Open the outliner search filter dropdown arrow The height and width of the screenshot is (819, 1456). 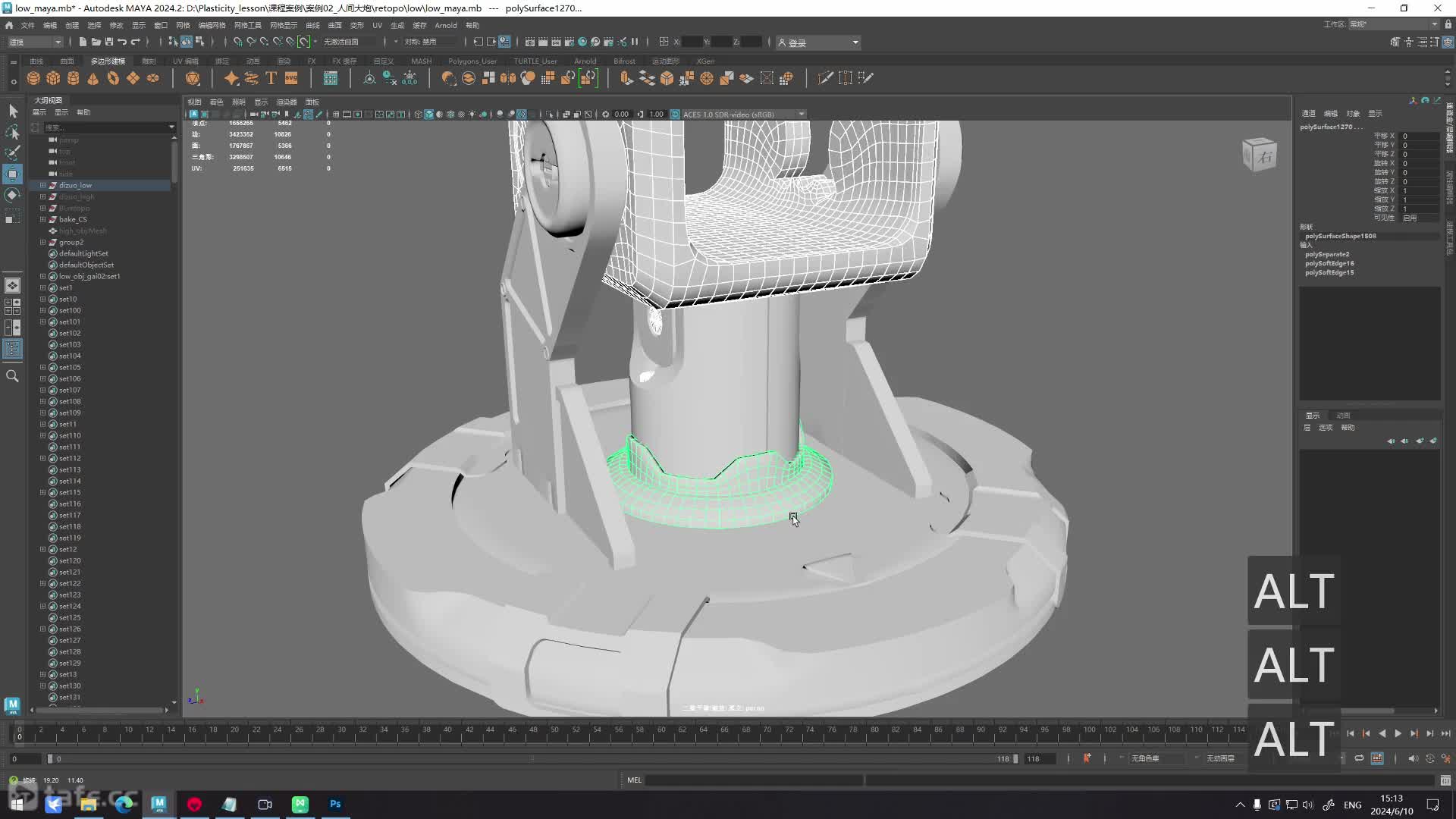click(x=171, y=127)
